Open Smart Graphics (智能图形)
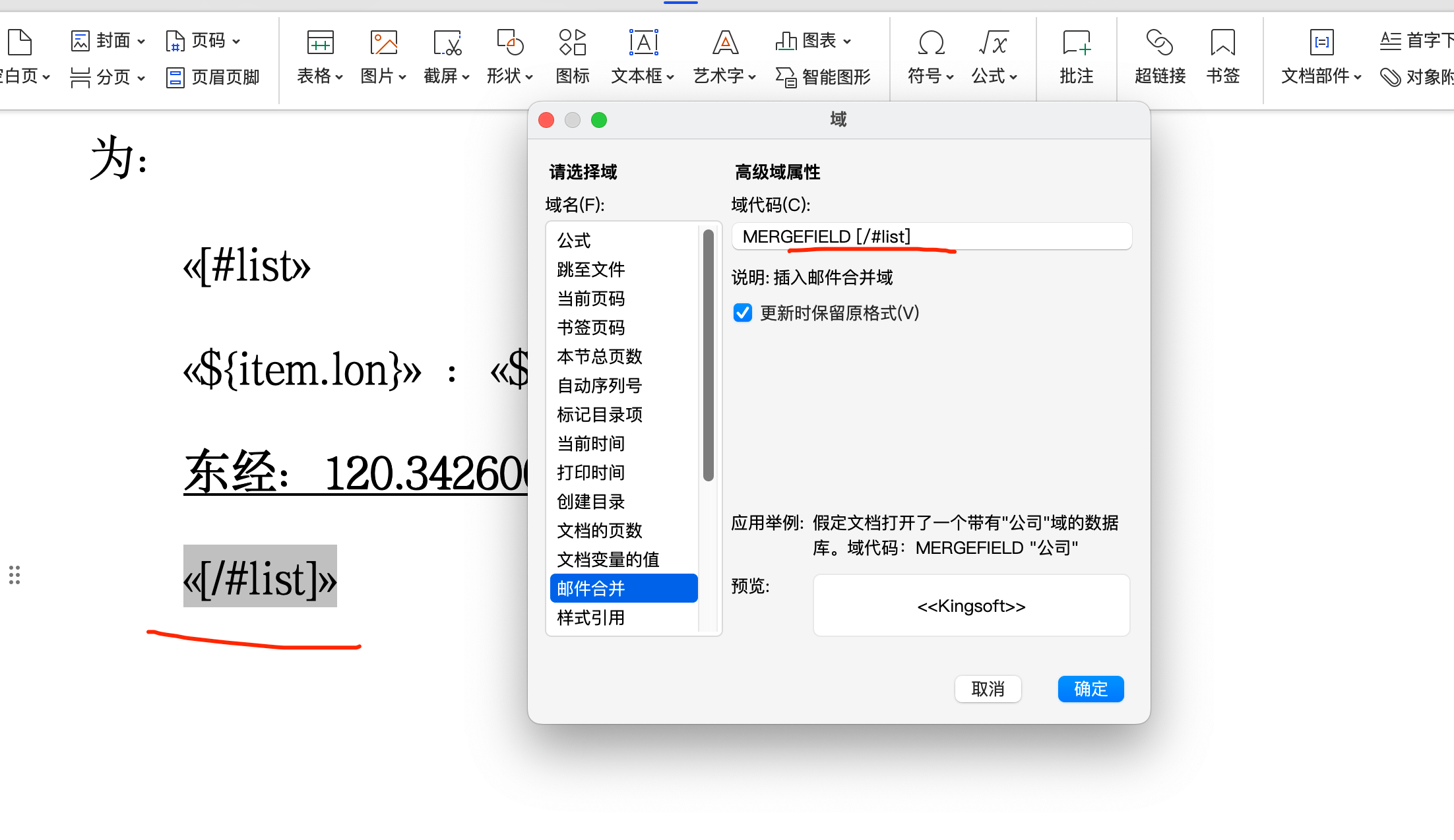 tap(823, 77)
